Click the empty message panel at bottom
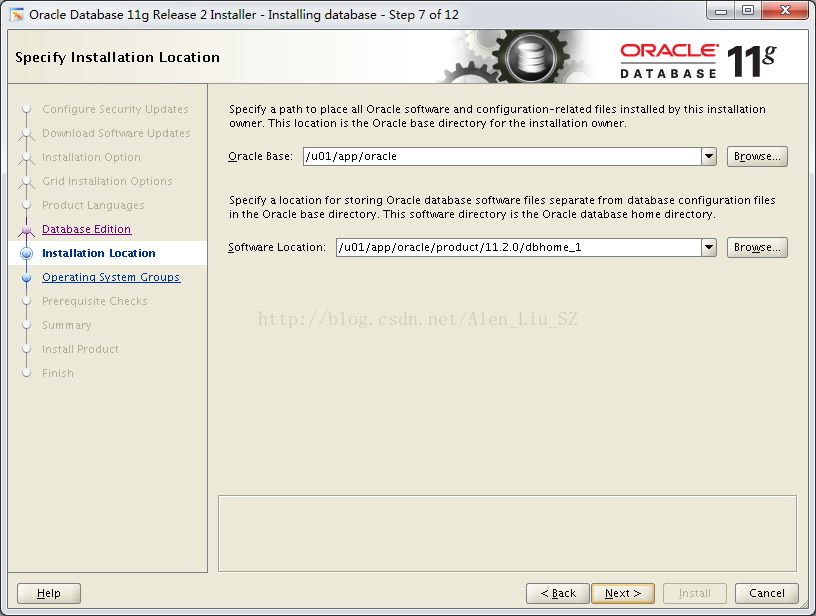Screen dimensions: 816x616 click(x=507, y=533)
